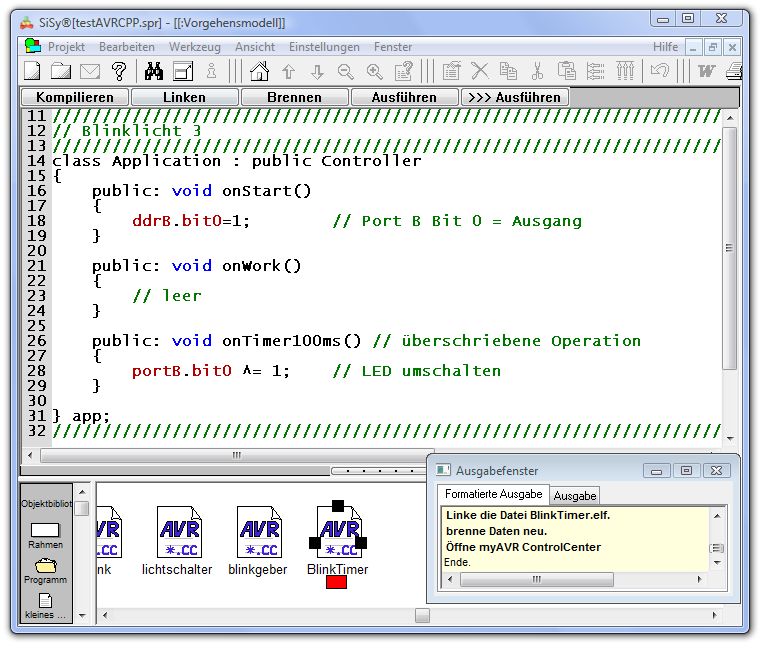Click the red square under BlinkTimer
This screenshot has height=649, width=763.
click(337, 582)
